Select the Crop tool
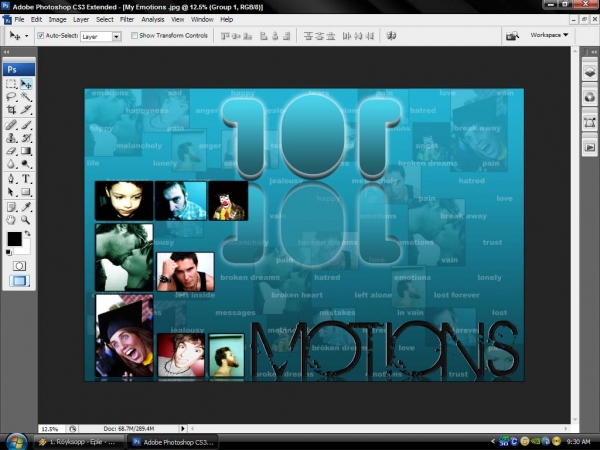Image resolution: width=600 pixels, height=450 pixels. (11, 110)
